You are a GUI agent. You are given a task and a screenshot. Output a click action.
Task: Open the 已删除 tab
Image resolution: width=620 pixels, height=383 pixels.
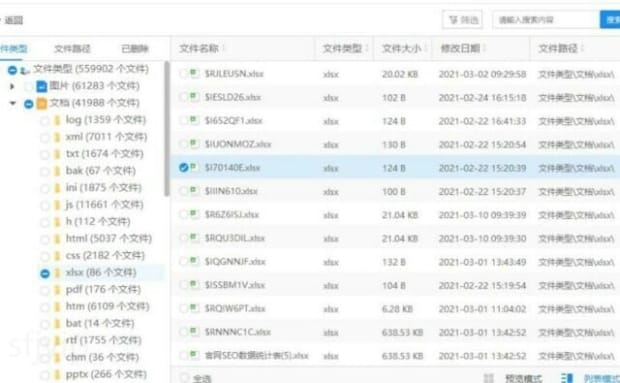click(135, 49)
